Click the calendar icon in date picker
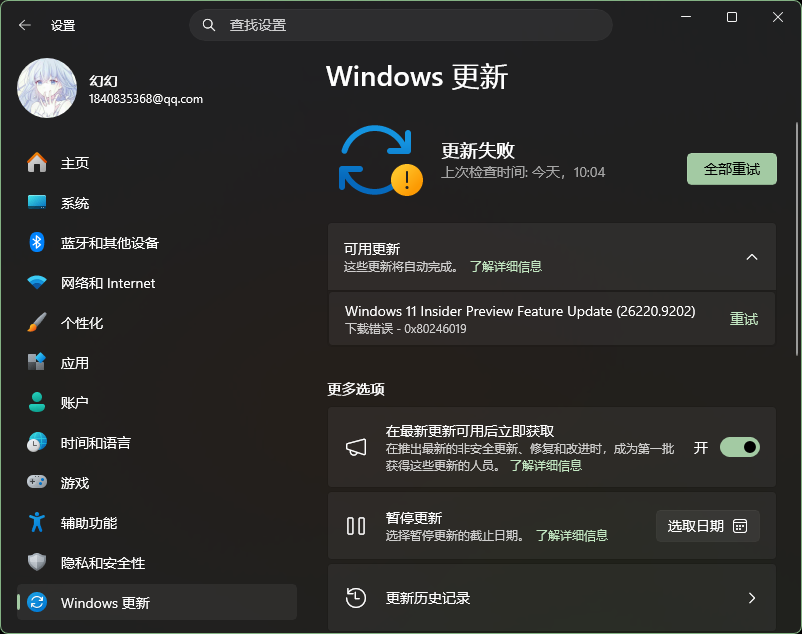 740,526
